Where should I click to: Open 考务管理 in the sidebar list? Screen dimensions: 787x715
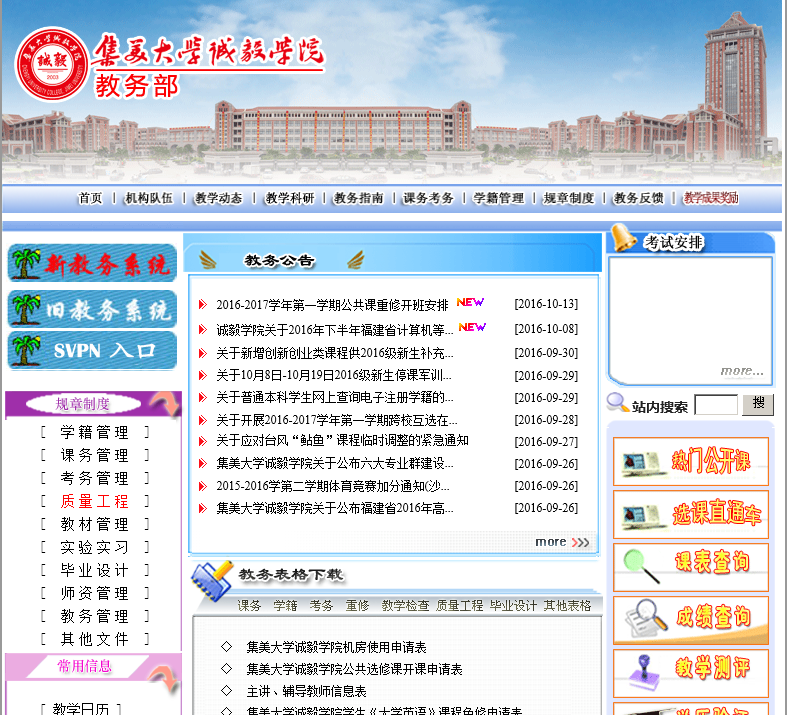(95, 478)
